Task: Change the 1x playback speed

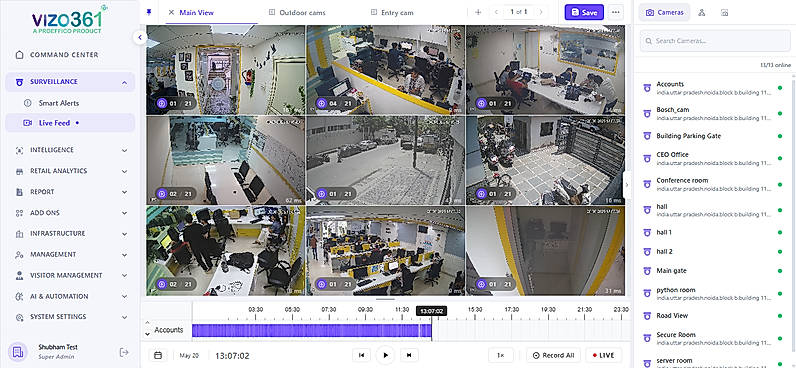Action: 501,355
